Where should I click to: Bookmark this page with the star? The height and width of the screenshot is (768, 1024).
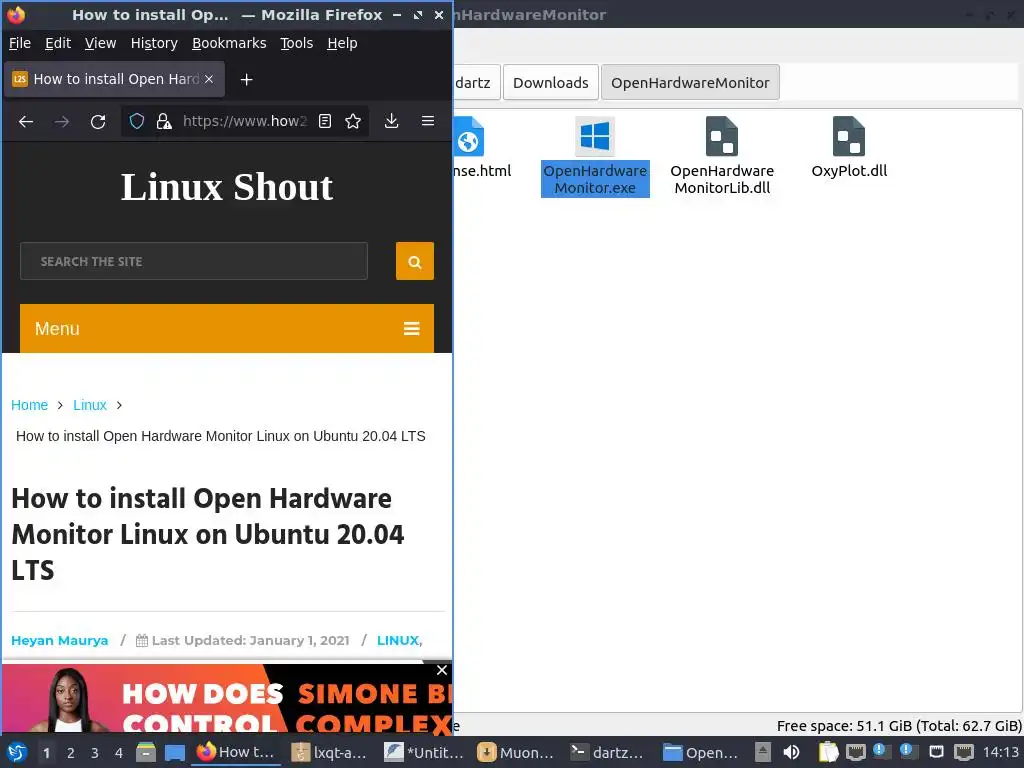(353, 121)
